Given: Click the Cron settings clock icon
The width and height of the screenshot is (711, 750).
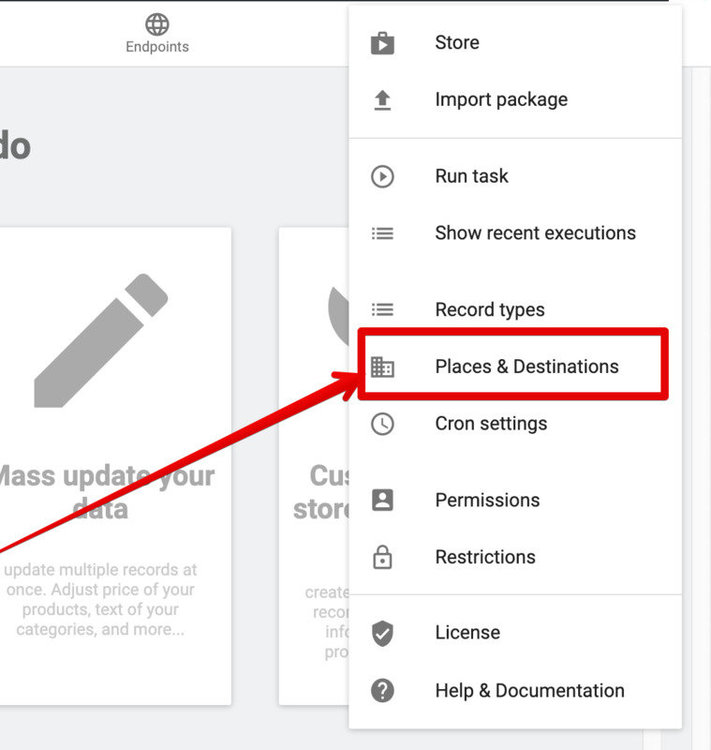Looking at the screenshot, I should [382, 424].
